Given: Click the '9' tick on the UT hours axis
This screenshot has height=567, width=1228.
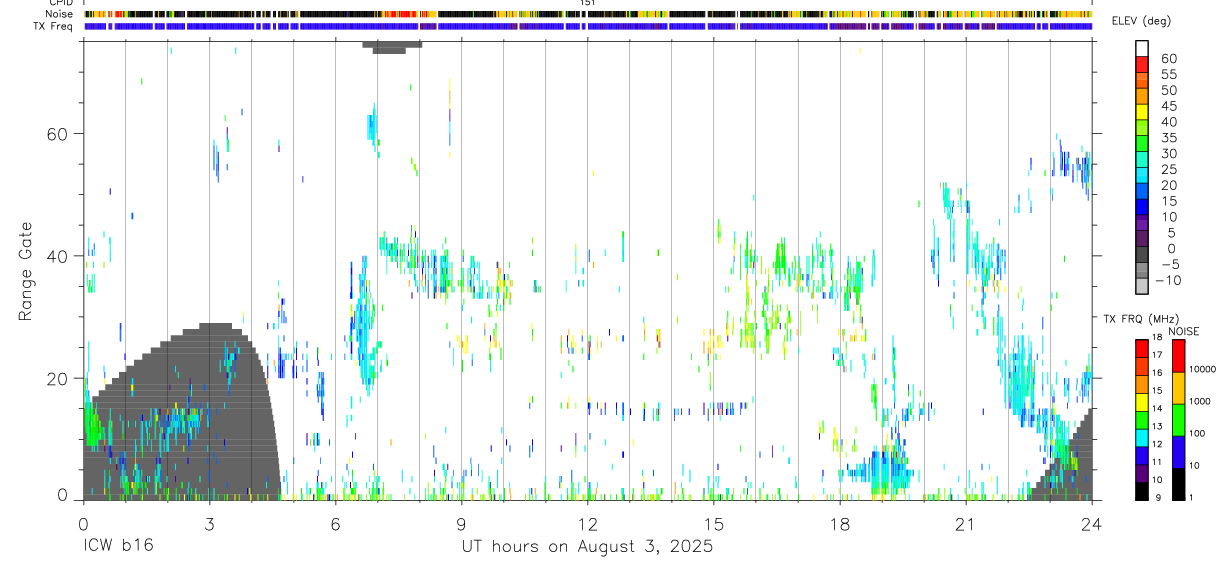Looking at the screenshot, I should (461, 524).
